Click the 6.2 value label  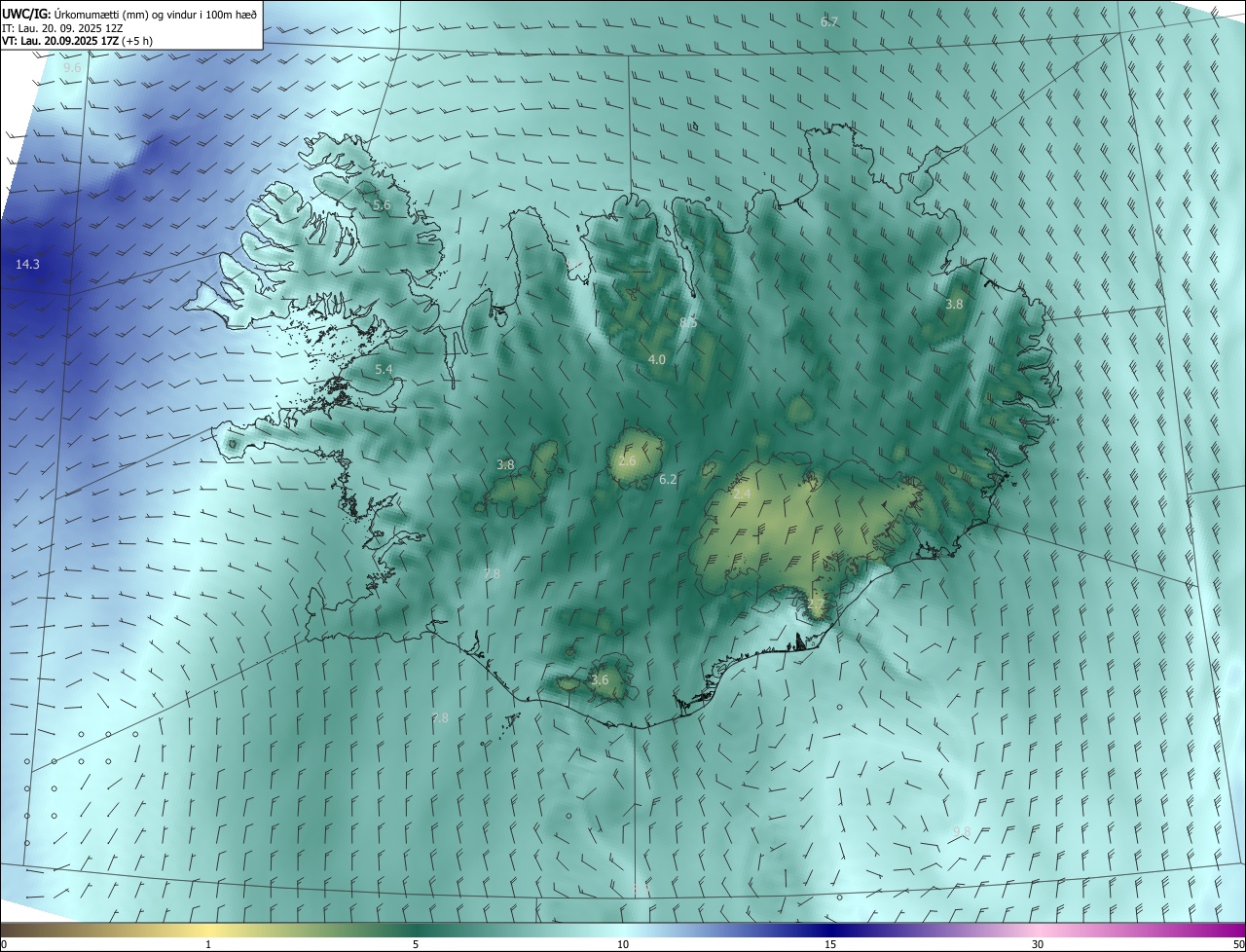668,480
